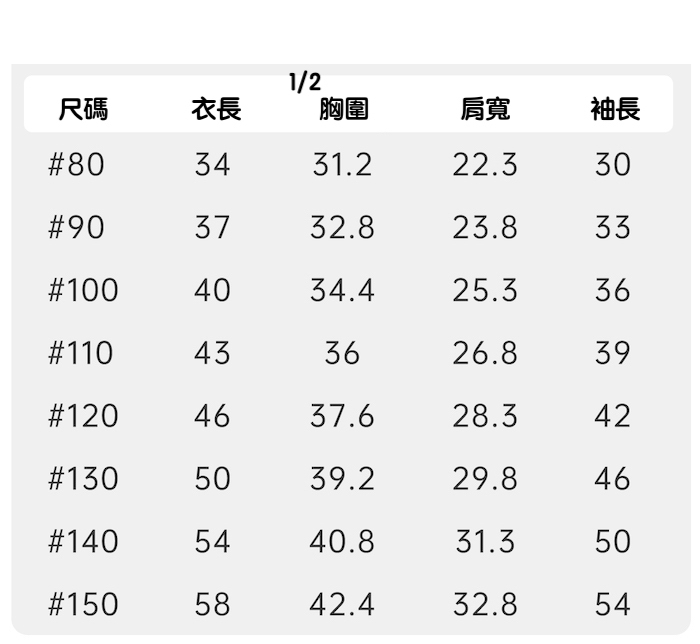
Task: Click the 尺碼 column header
Action: (83, 110)
